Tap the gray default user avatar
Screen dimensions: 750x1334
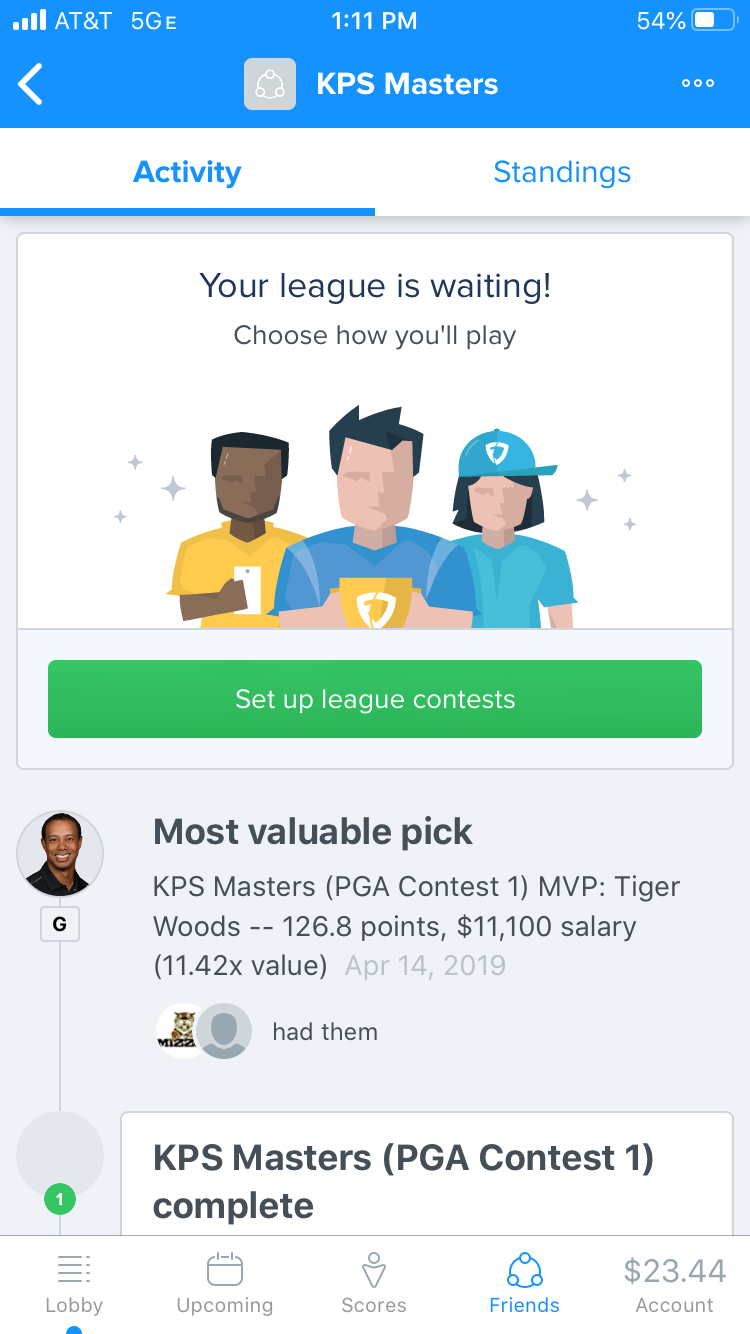point(224,1030)
